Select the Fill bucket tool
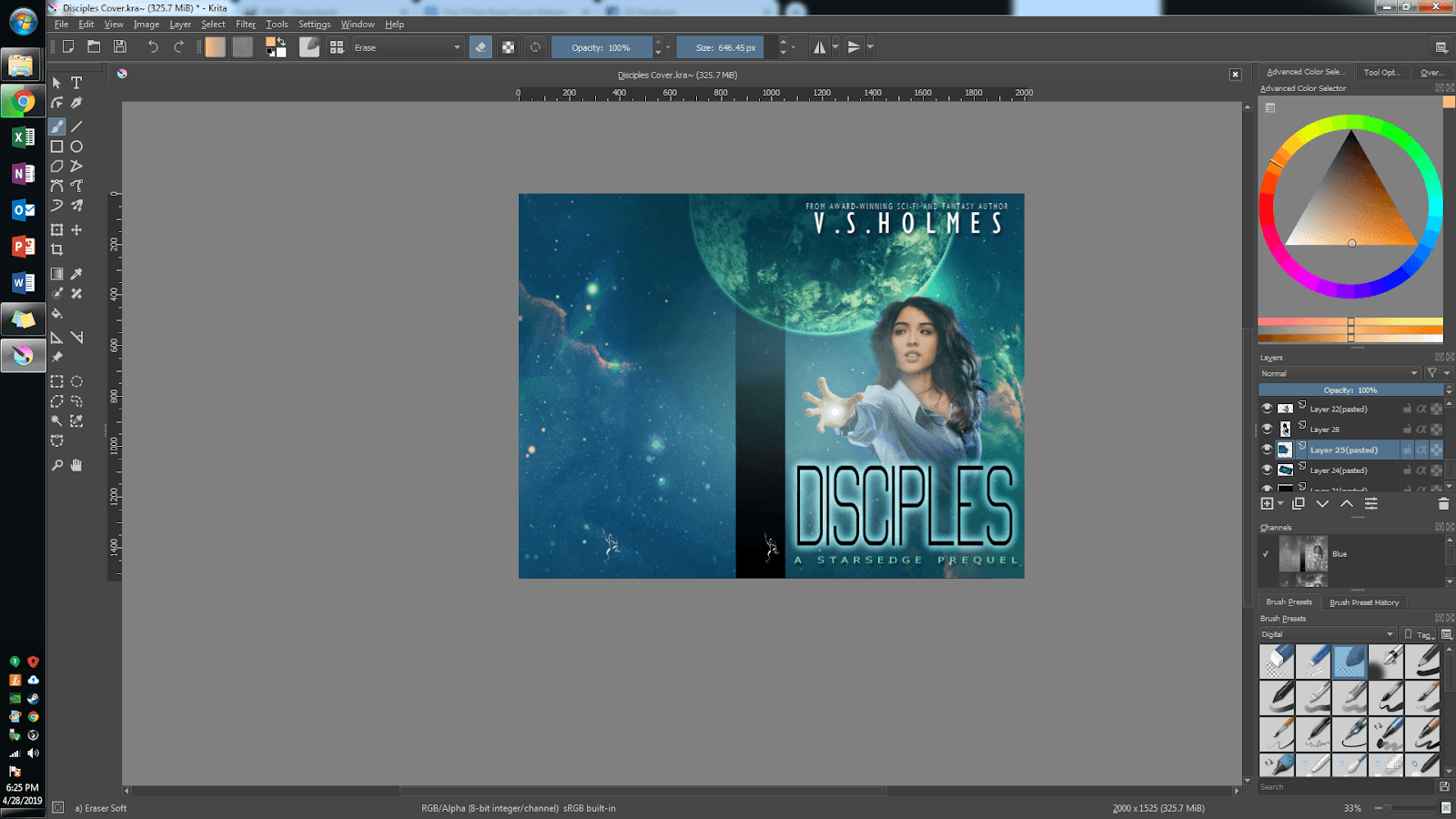1456x819 pixels. pos(57,314)
